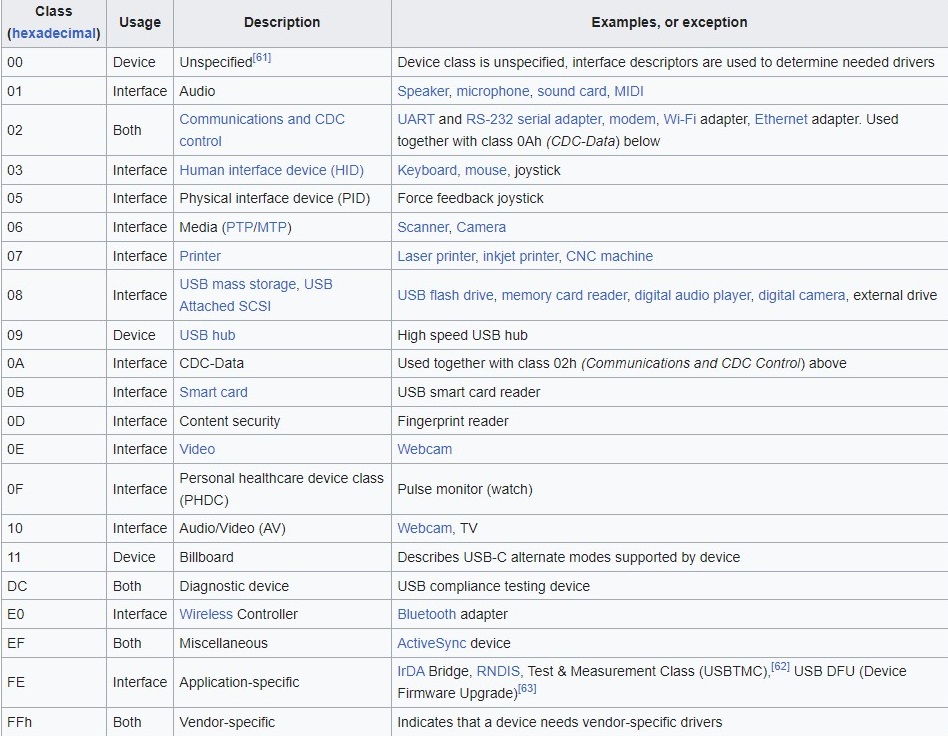Click the Scanner link

coord(423,227)
